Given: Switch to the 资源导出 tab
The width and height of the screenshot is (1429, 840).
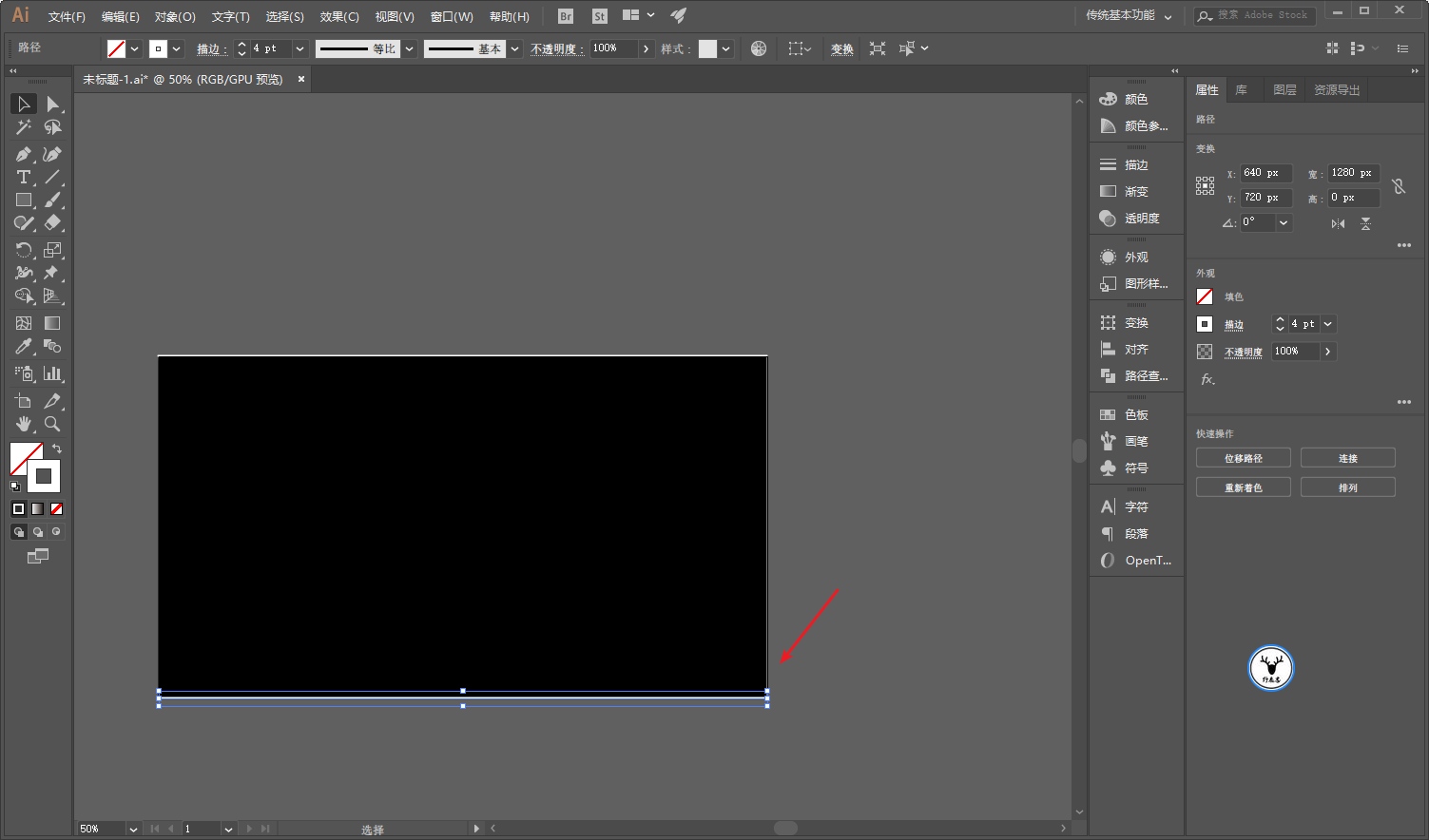Looking at the screenshot, I should tap(1337, 89).
